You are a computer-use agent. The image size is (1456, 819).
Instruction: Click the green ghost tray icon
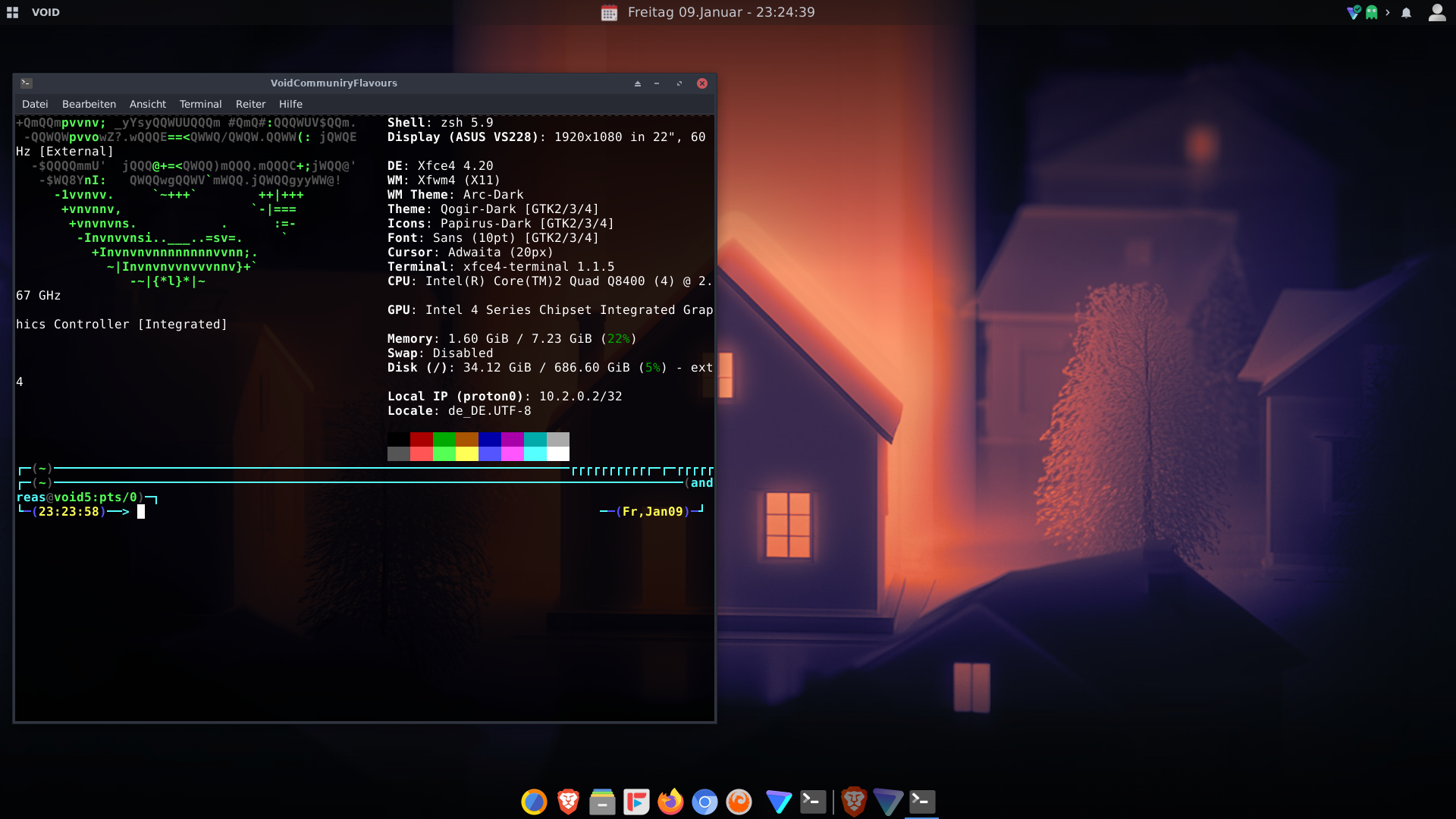pyautogui.click(x=1372, y=12)
